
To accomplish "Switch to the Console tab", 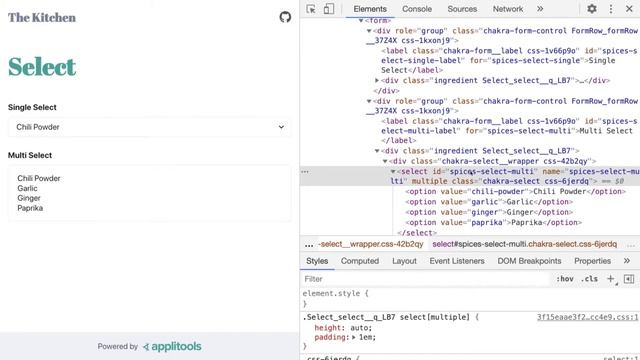I will point(417,9).
